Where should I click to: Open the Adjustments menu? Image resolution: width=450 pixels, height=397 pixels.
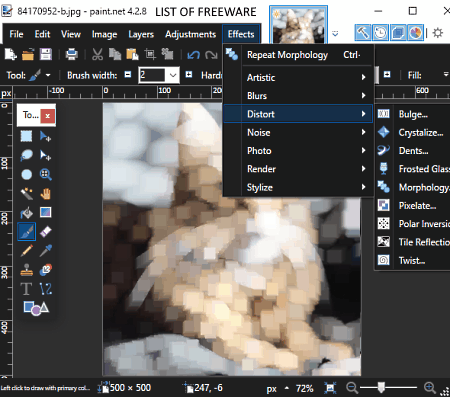[x=190, y=34]
